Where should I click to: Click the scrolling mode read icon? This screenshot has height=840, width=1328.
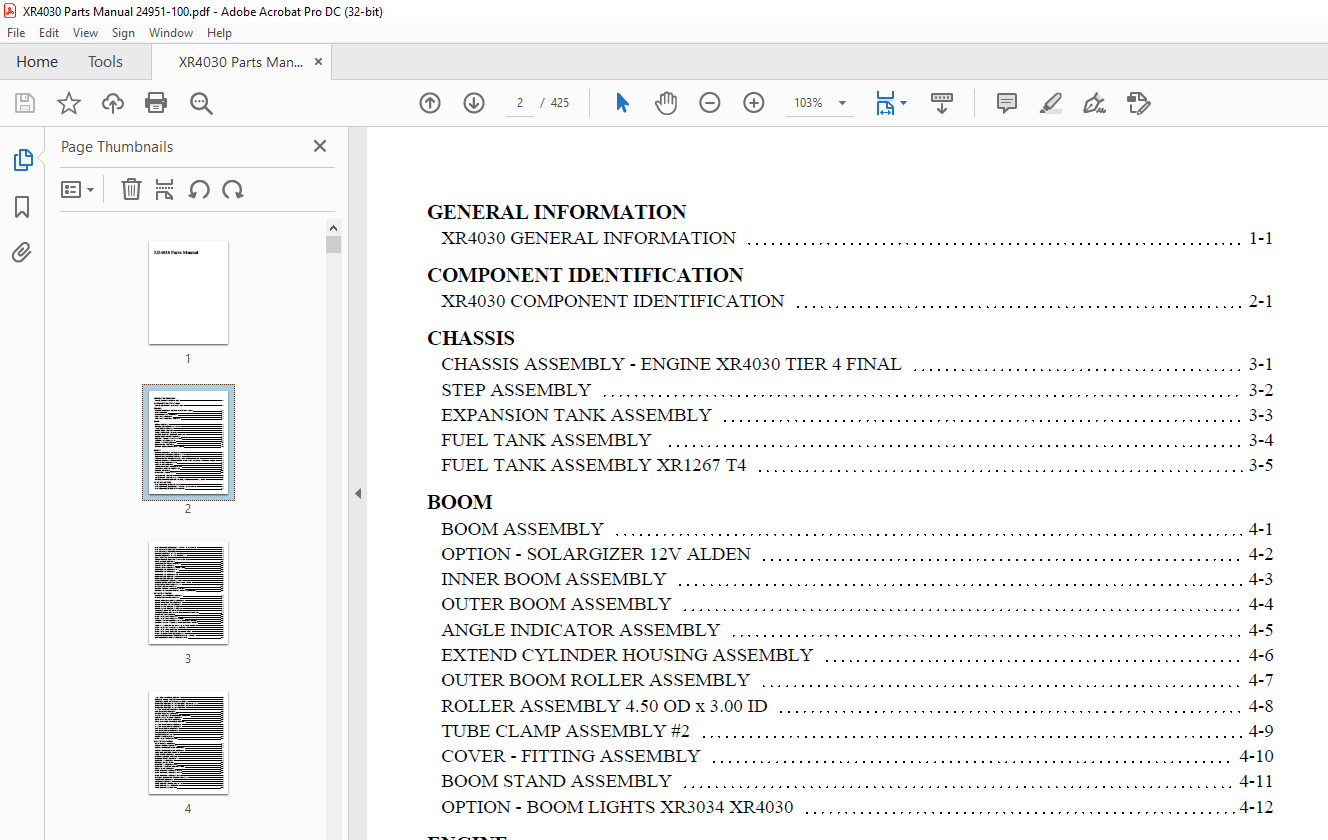[x=942, y=103]
